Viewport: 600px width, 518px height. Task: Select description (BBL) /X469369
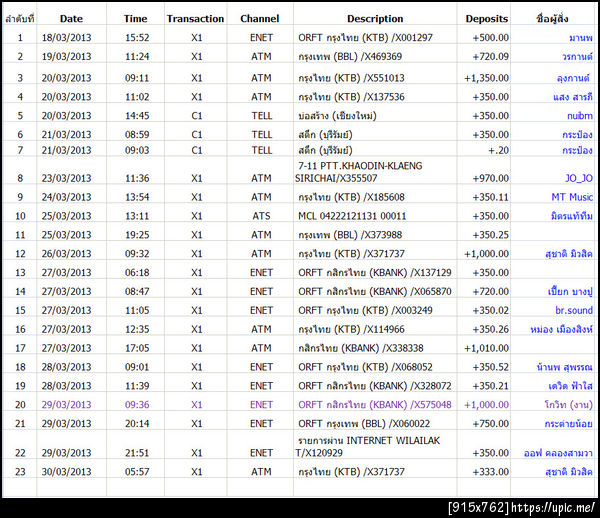pos(350,57)
